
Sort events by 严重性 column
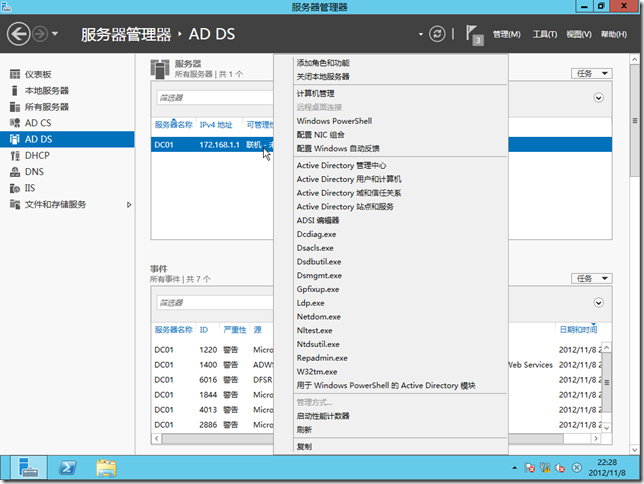pos(235,330)
